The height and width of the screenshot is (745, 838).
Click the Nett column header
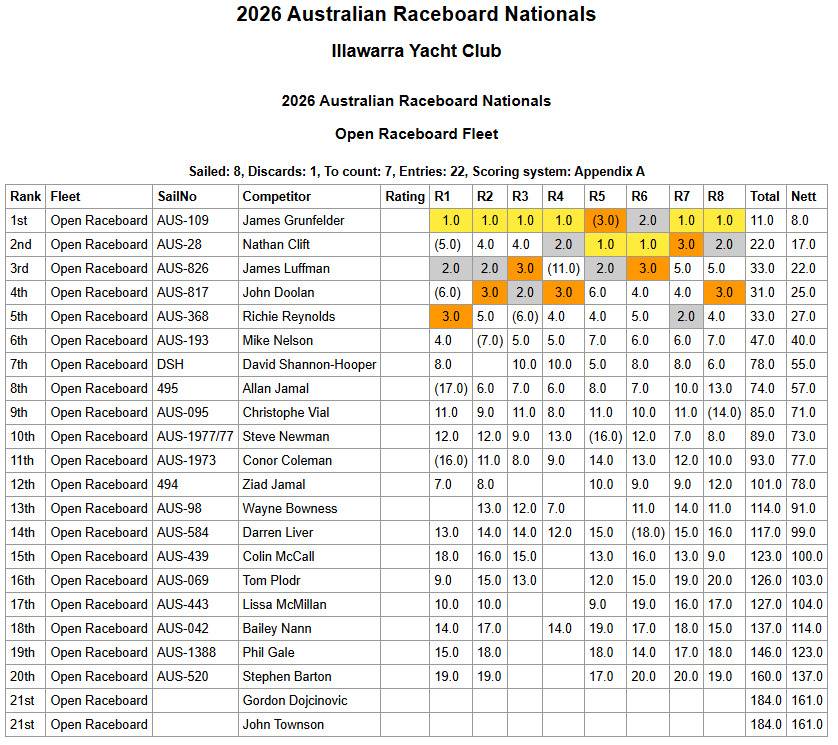[x=803, y=197]
